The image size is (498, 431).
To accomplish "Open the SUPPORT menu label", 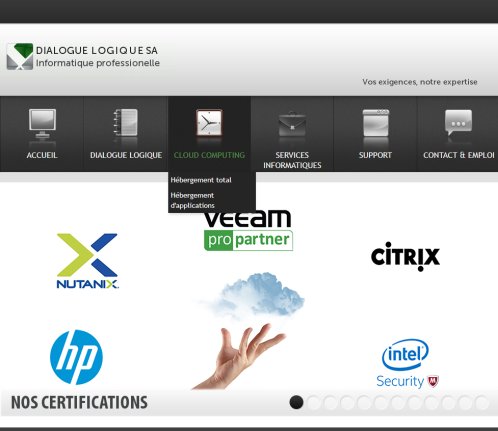I will click(x=375, y=155).
